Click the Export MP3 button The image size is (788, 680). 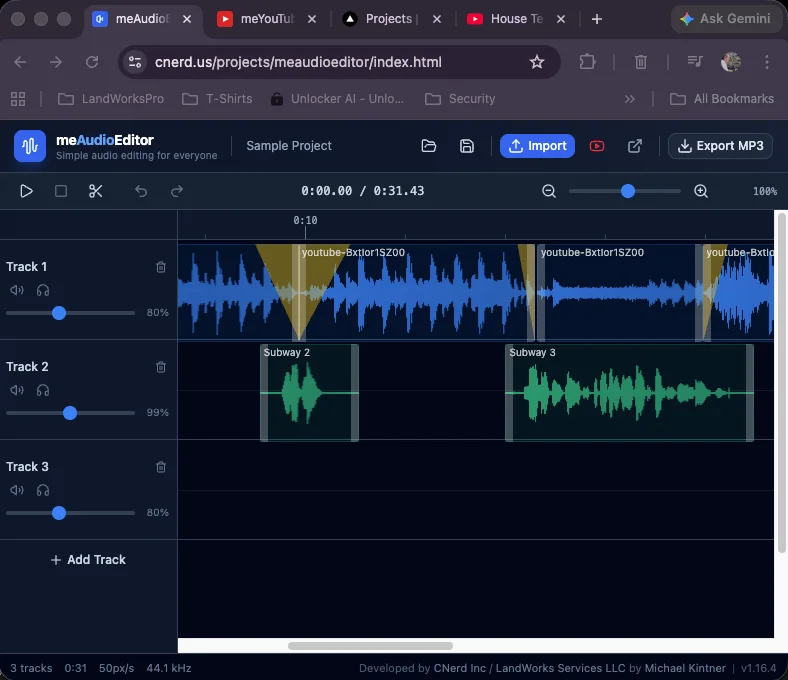tap(720, 146)
